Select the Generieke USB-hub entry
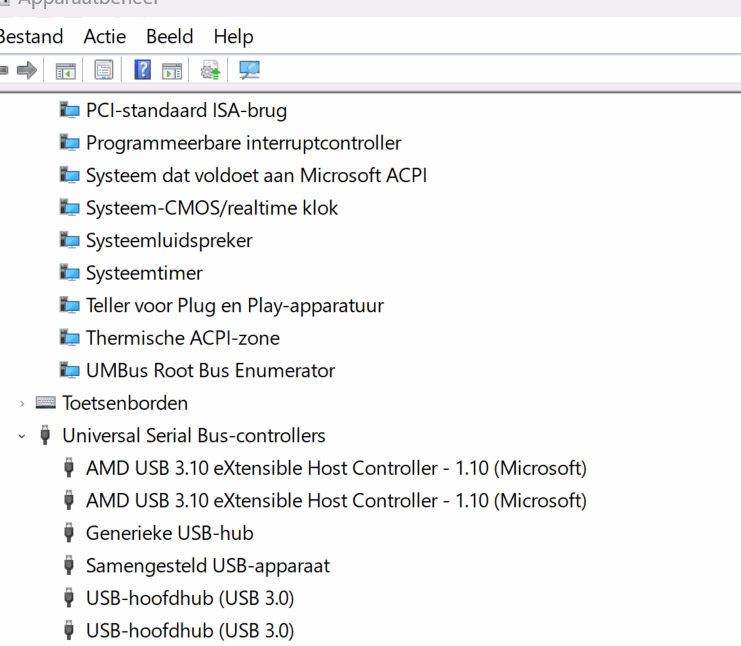Image resolution: width=741 pixels, height=646 pixels. pyautogui.click(x=169, y=533)
